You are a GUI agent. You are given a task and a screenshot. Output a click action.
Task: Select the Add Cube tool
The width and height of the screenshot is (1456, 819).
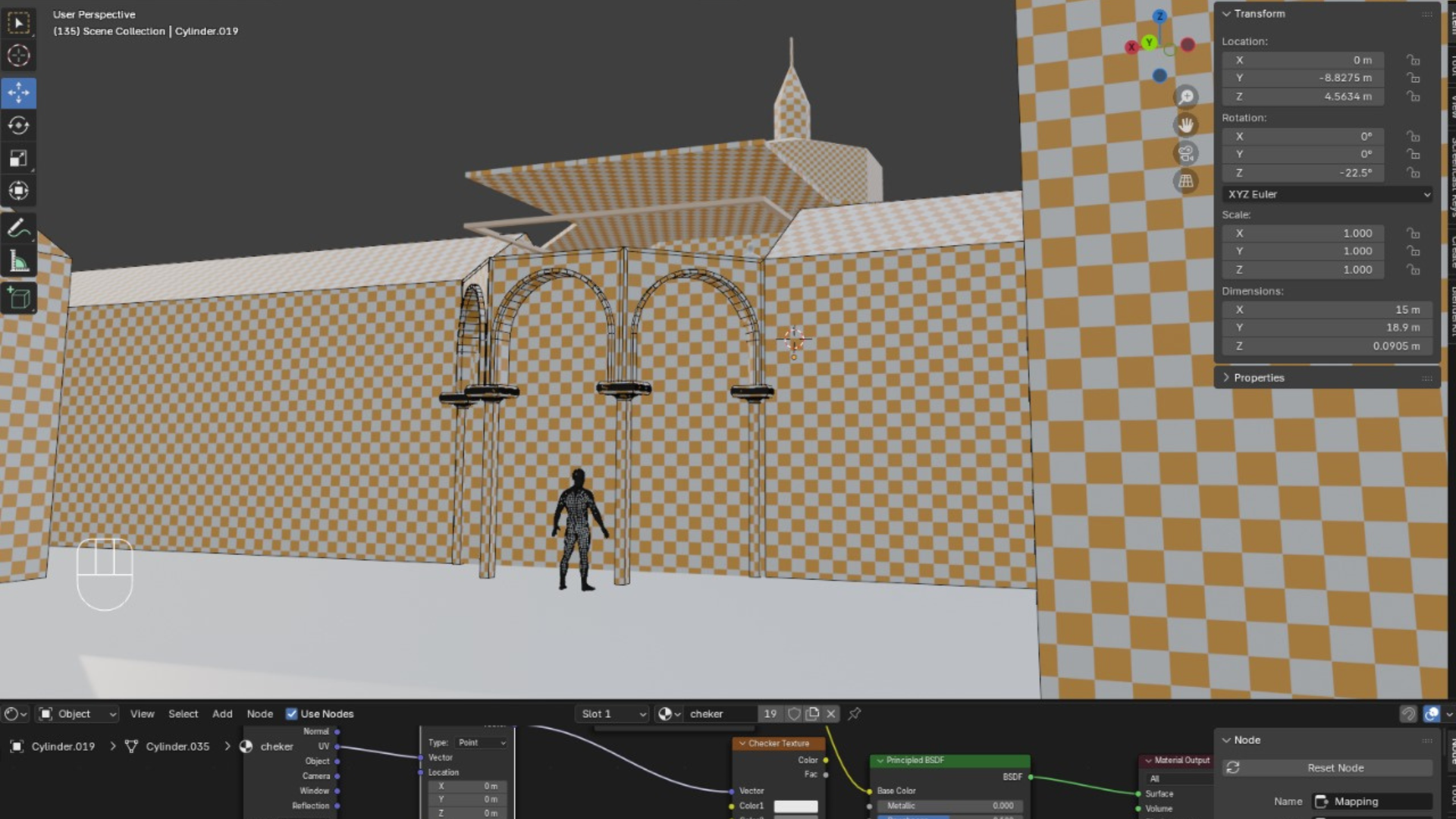[19, 298]
